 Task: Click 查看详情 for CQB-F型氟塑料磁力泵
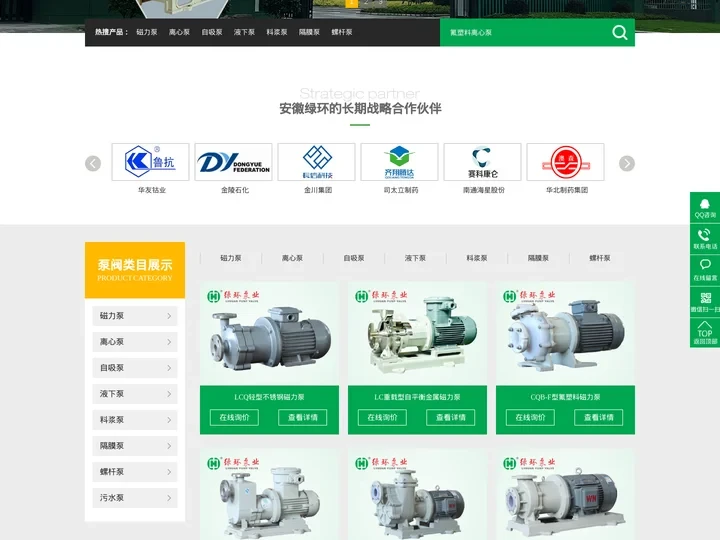click(599, 417)
